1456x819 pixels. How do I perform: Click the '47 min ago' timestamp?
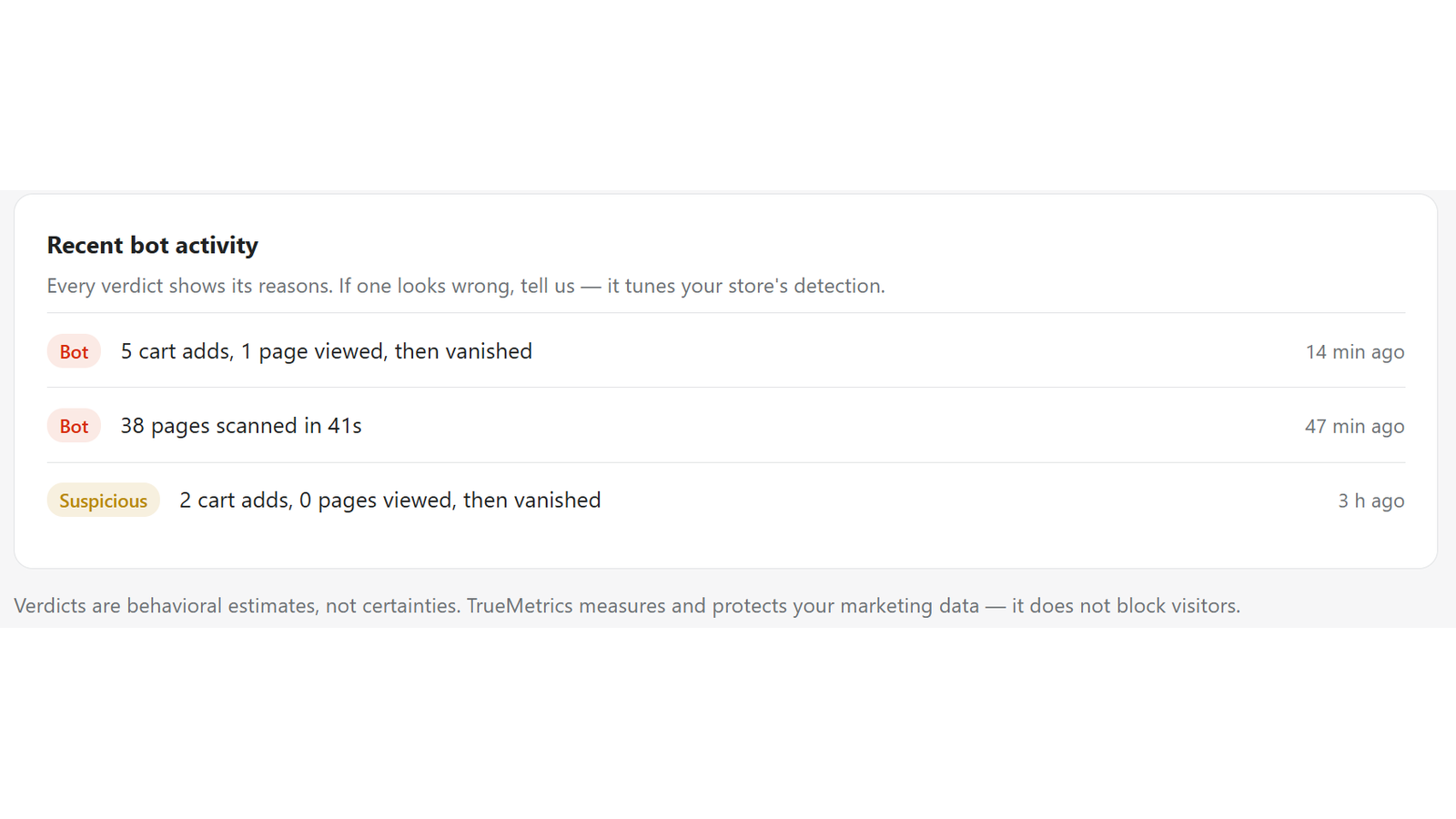(1355, 427)
